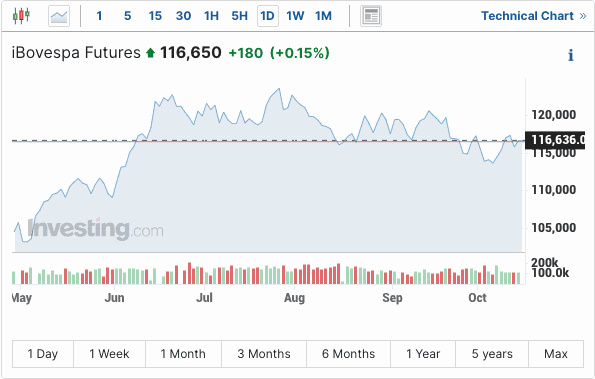Screen dimensions: 595x379
Task: Select the 1W interval
Action: pyautogui.click(x=295, y=16)
